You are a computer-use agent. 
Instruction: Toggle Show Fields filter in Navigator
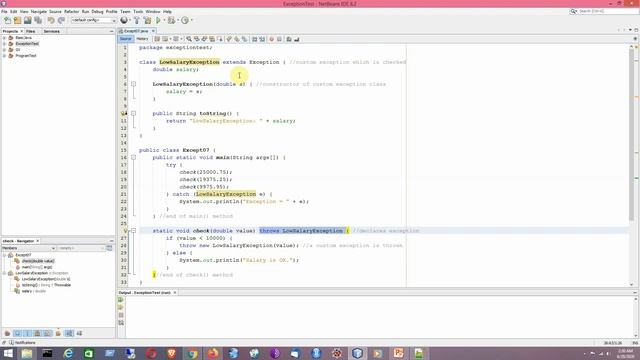pyautogui.click(x=18, y=333)
